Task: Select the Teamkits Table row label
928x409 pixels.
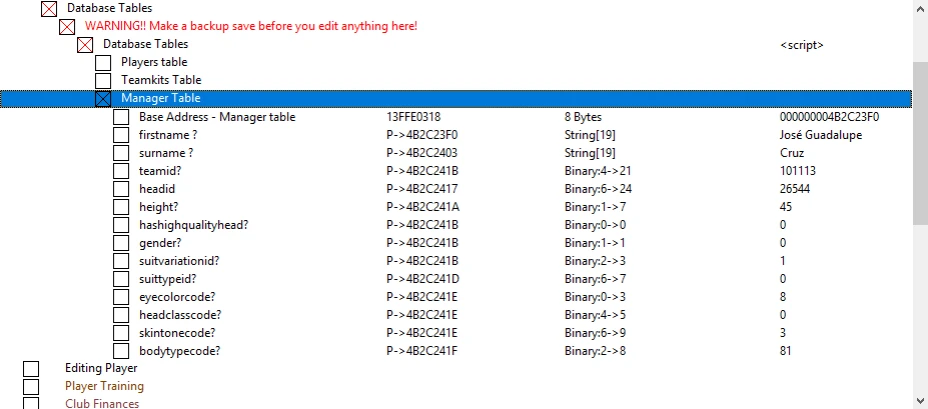Action: tap(161, 80)
